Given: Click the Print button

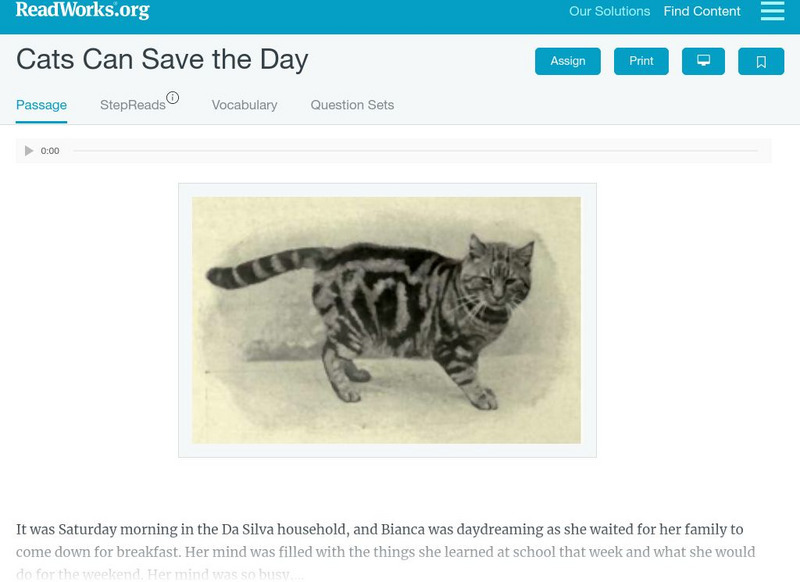Looking at the screenshot, I should click(x=641, y=61).
